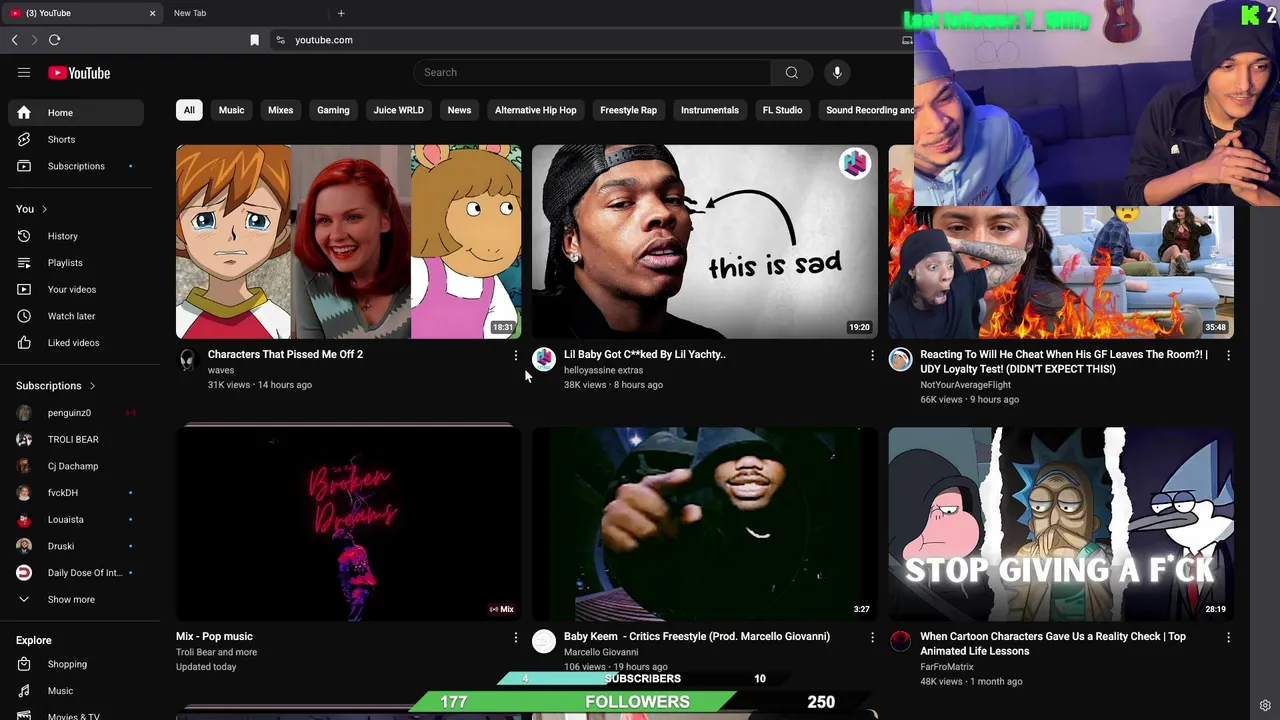Open options menu for Baby Keem Critics Freestyle
Viewport: 1280px width, 720px height.
pyautogui.click(x=872, y=637)
